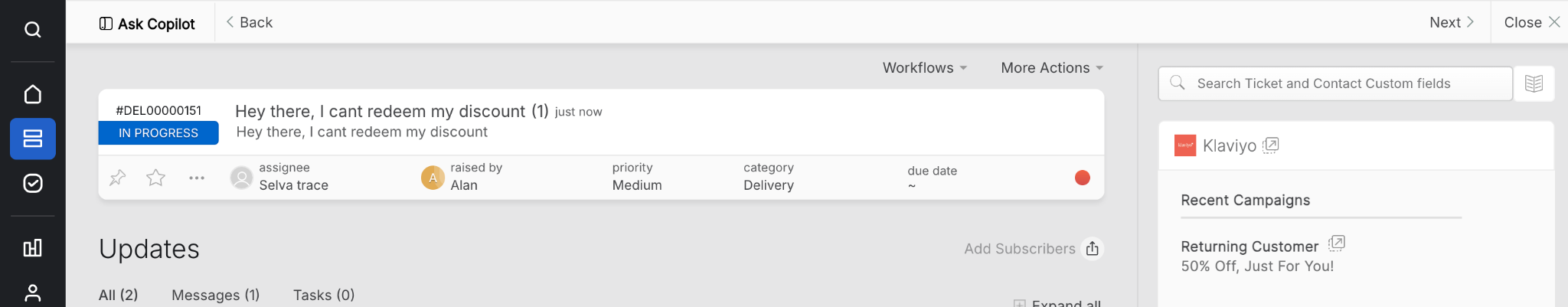The image size is (1568, 307).
Task: Toggle the custom fields book view icon
Action: [x=1534, y=83]
